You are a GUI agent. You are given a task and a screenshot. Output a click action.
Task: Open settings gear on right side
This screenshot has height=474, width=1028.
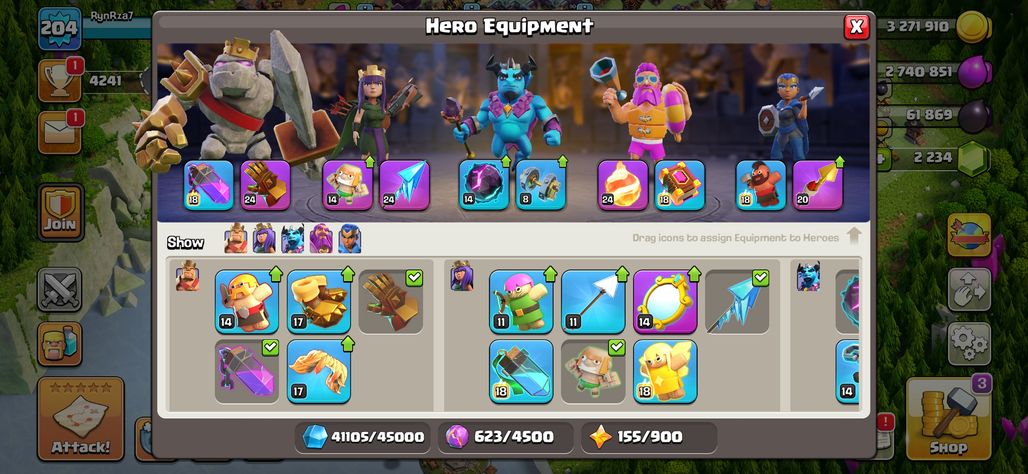click(969, 344)
